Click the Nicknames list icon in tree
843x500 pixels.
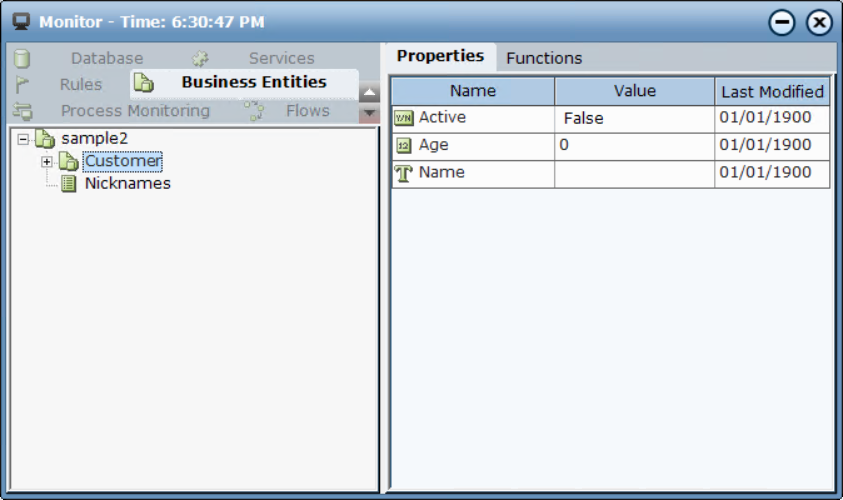69,184
